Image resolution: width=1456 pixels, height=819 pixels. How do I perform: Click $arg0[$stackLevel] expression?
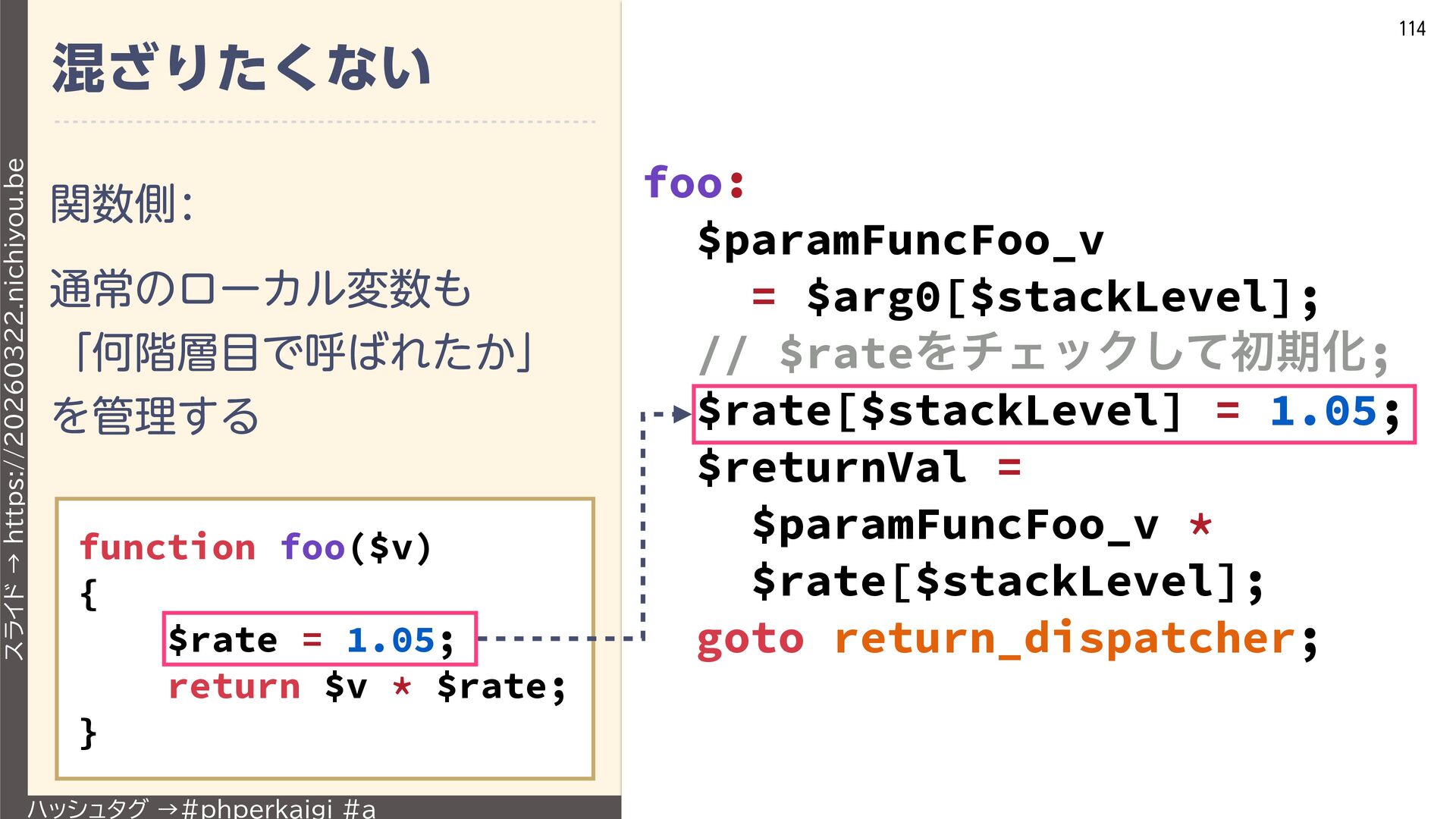coord(1048,297)
